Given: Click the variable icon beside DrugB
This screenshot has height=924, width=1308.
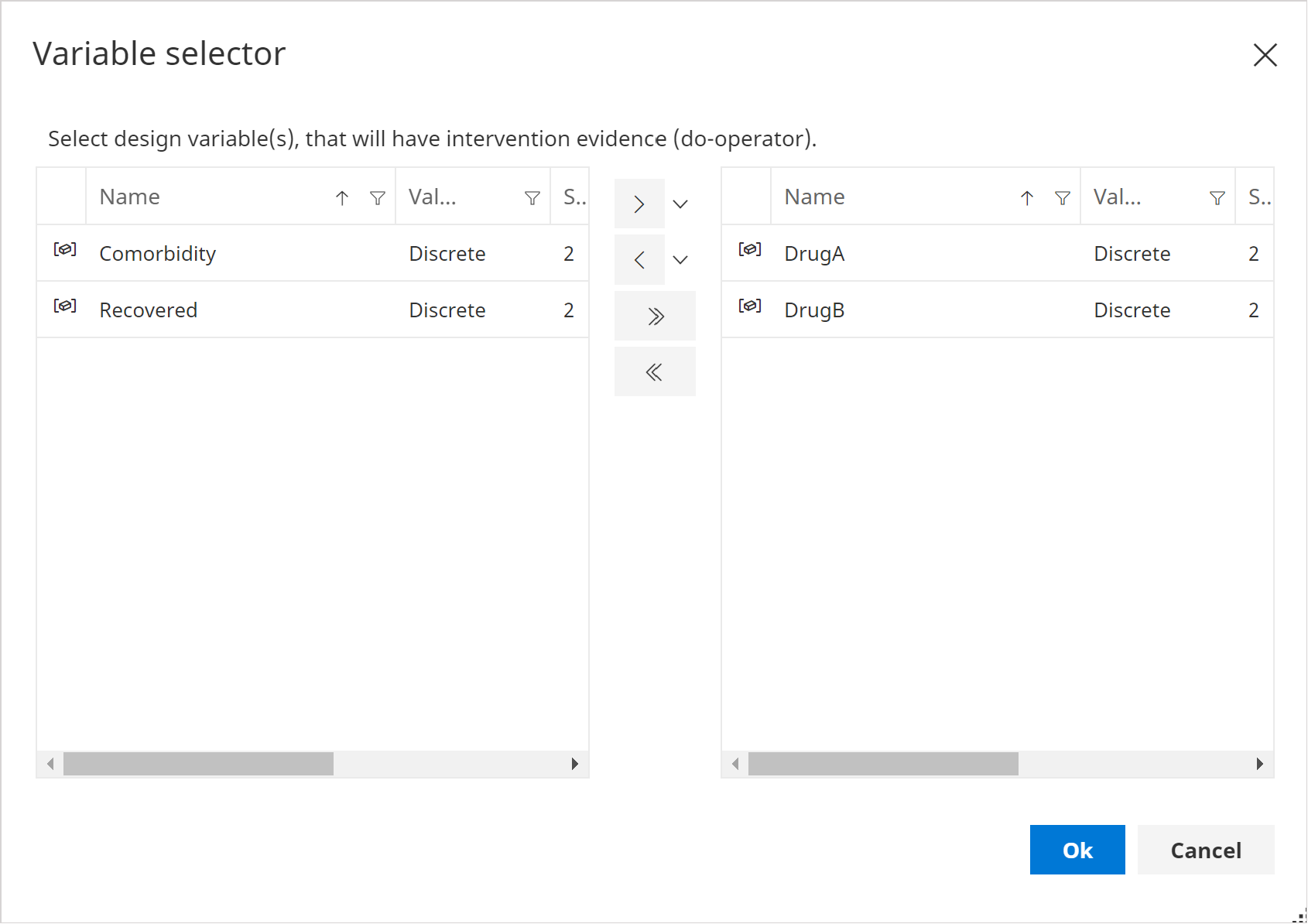Looking at the screenshot, I should pyautogui.click(x=750, y=306).
